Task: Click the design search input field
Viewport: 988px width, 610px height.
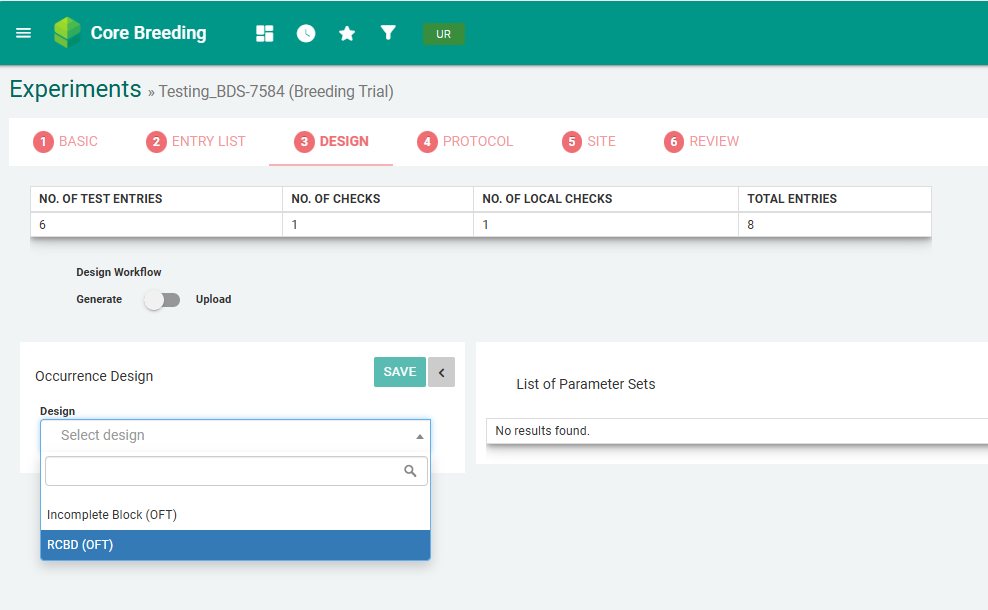Action: (x=224, y=471)
